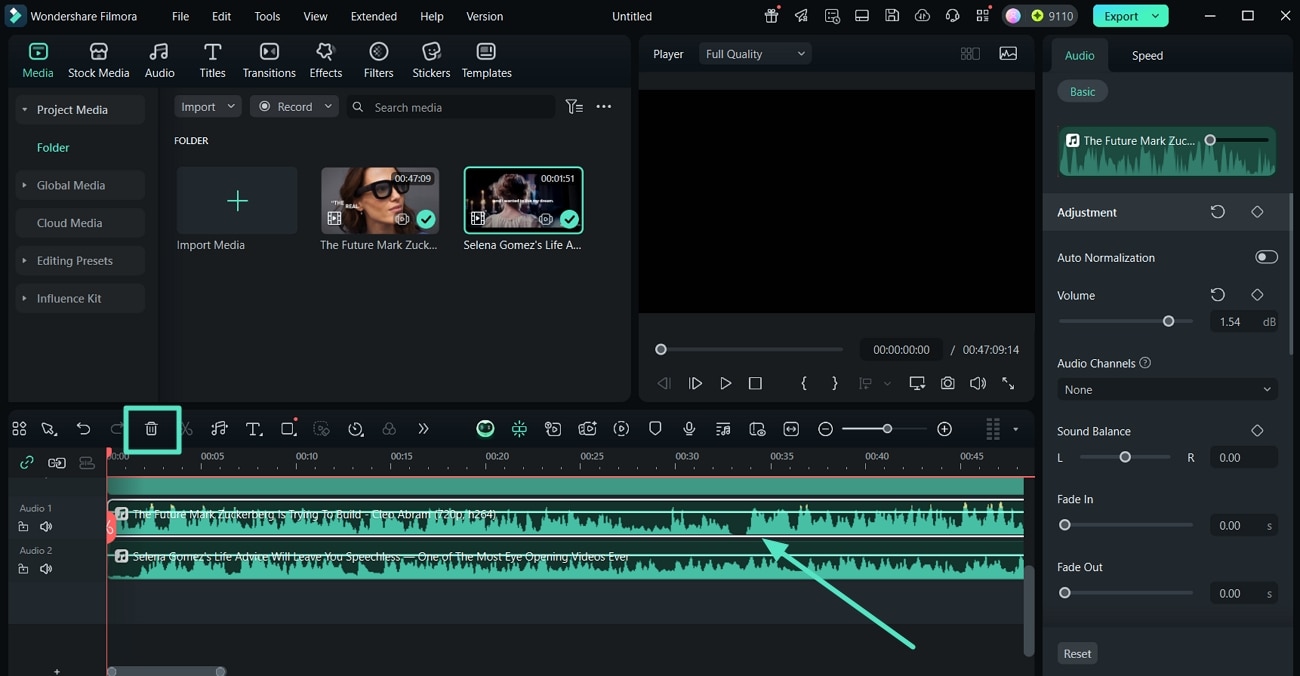
Task: Open the Tools menu
Action: pyautogui.click(x=267, y=16)
